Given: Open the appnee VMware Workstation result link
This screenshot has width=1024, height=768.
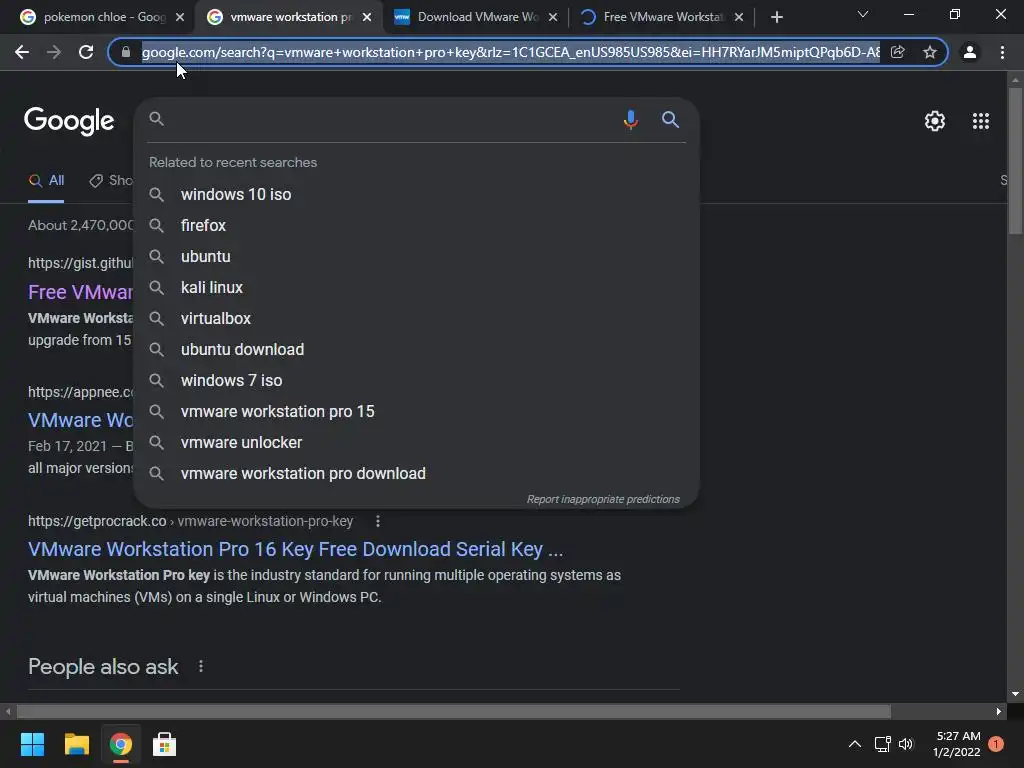Looking at the screenshot, I should (x=80, y=420).
